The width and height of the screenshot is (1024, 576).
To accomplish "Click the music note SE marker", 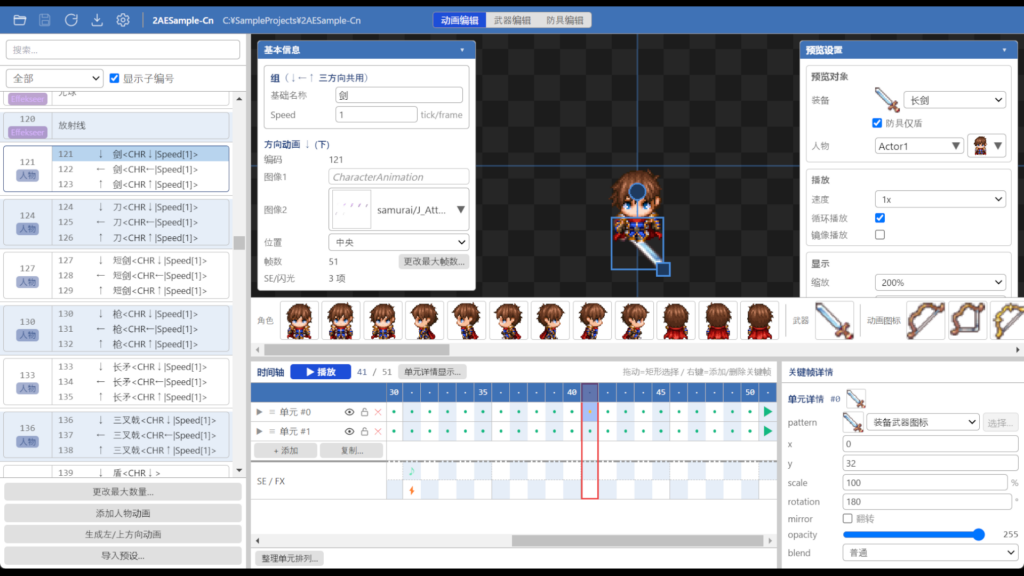I will (x=411, y=471).
